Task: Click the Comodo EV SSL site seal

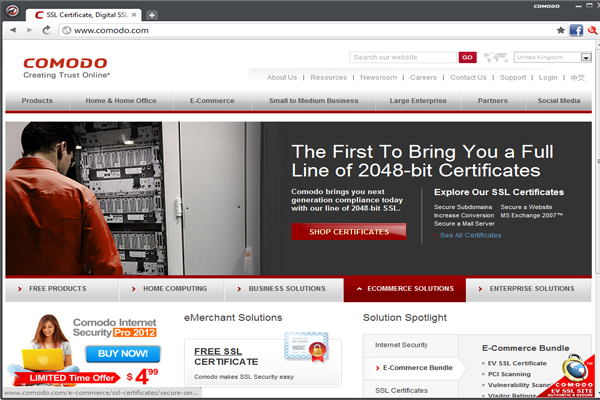Action: coord(570,377)
